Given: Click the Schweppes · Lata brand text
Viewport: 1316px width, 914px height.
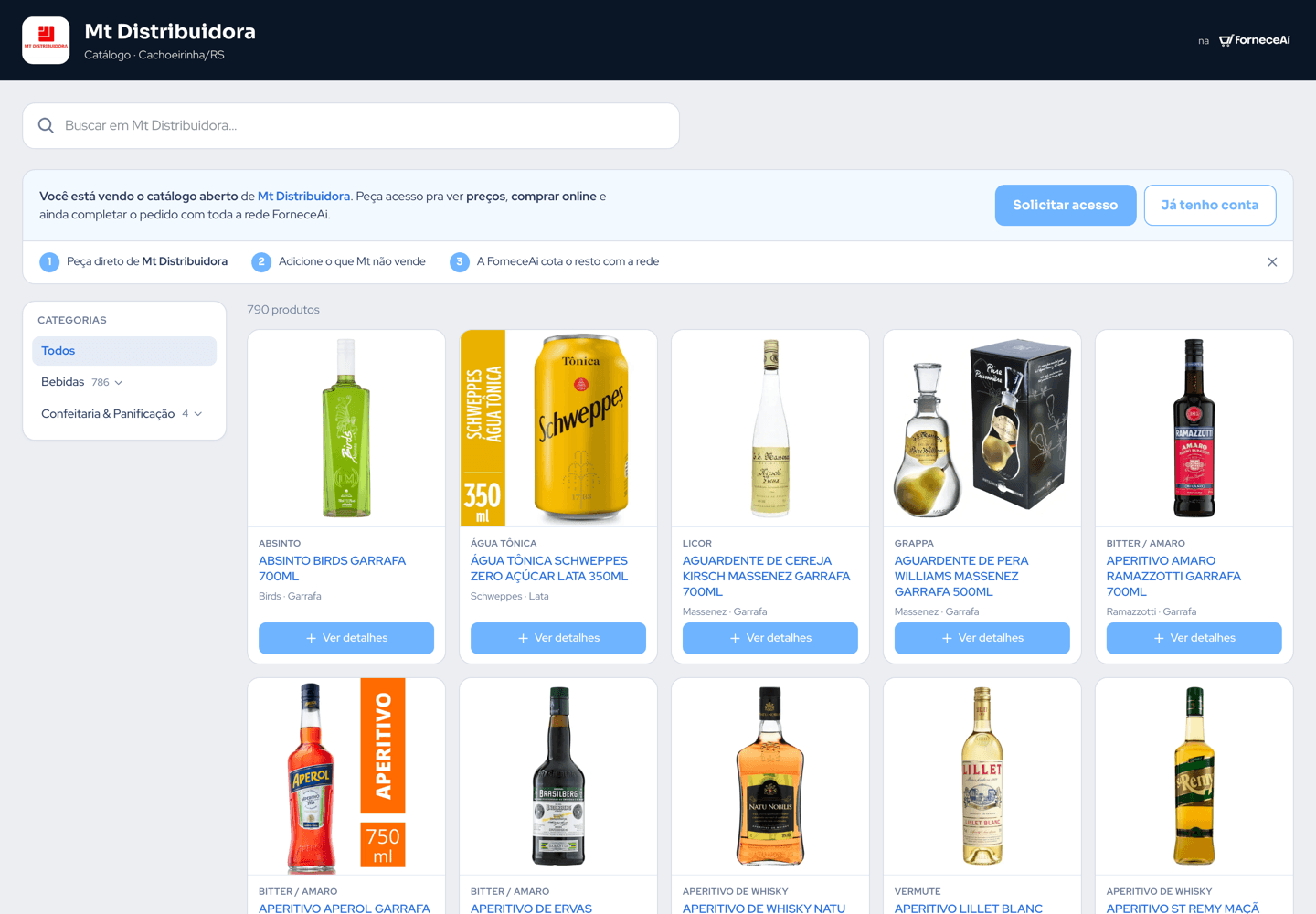Looking at the screenshot, I should [510, 596].
